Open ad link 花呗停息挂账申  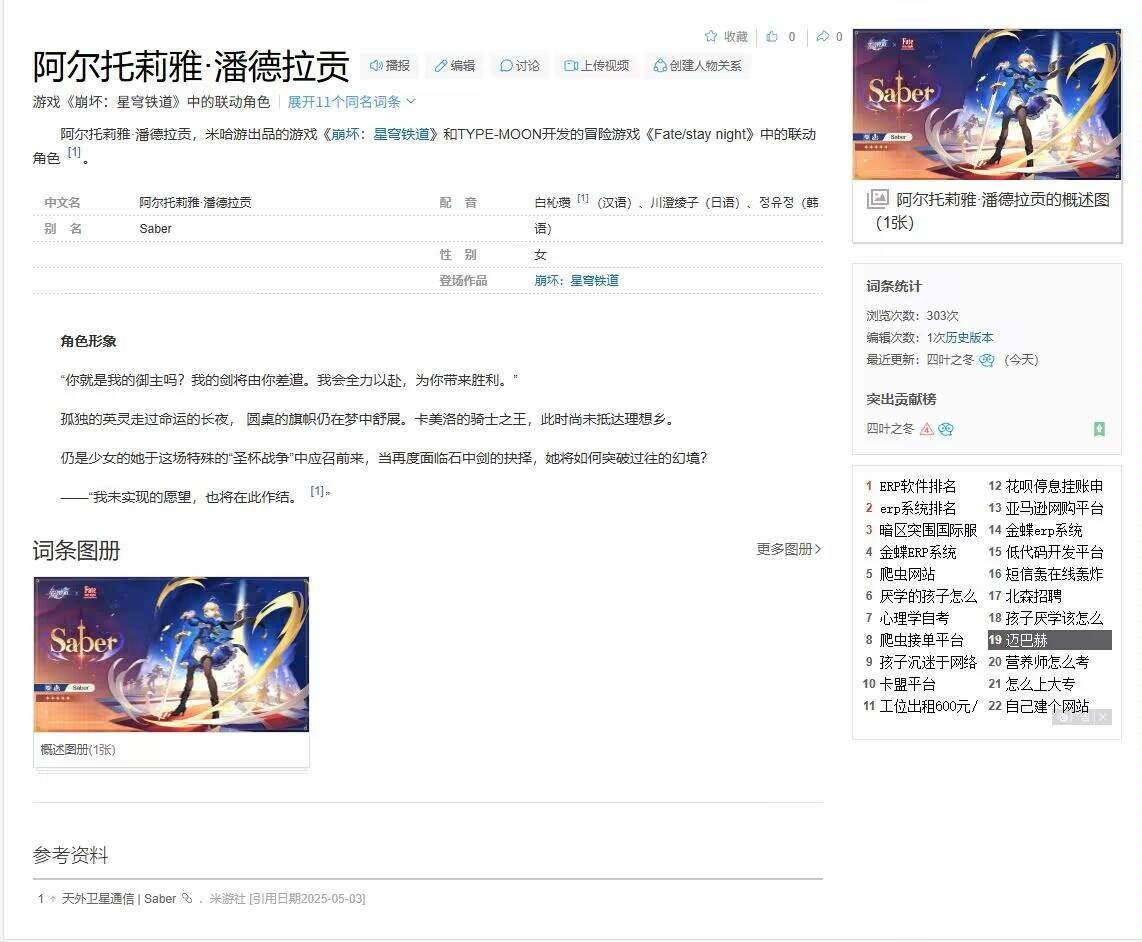point(1054,487)
